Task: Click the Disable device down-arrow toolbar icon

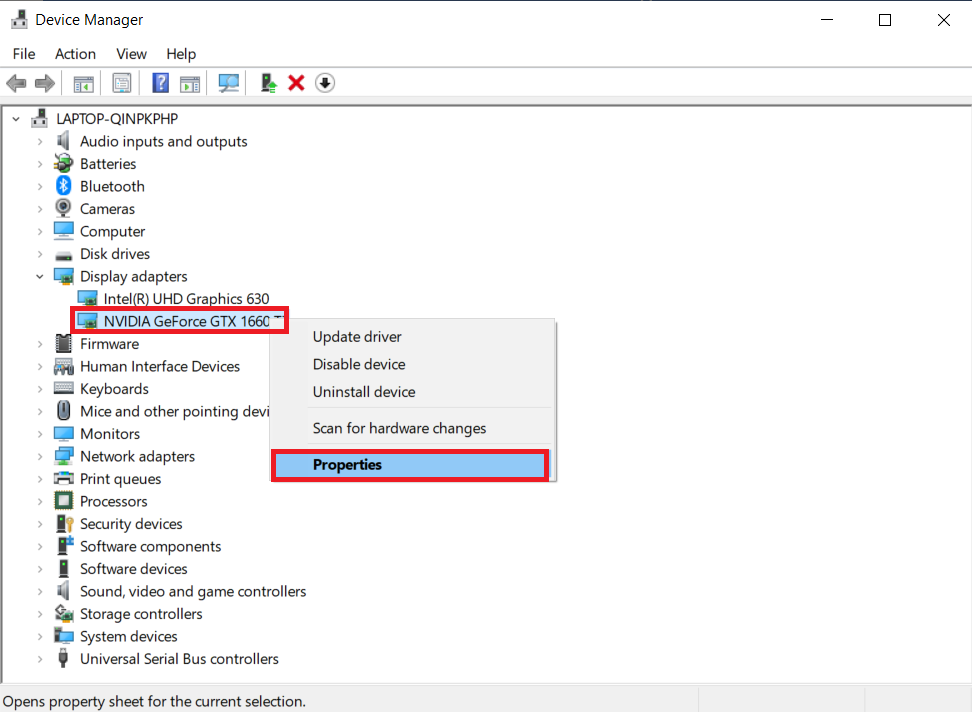Action: click(x=324, y=83)
